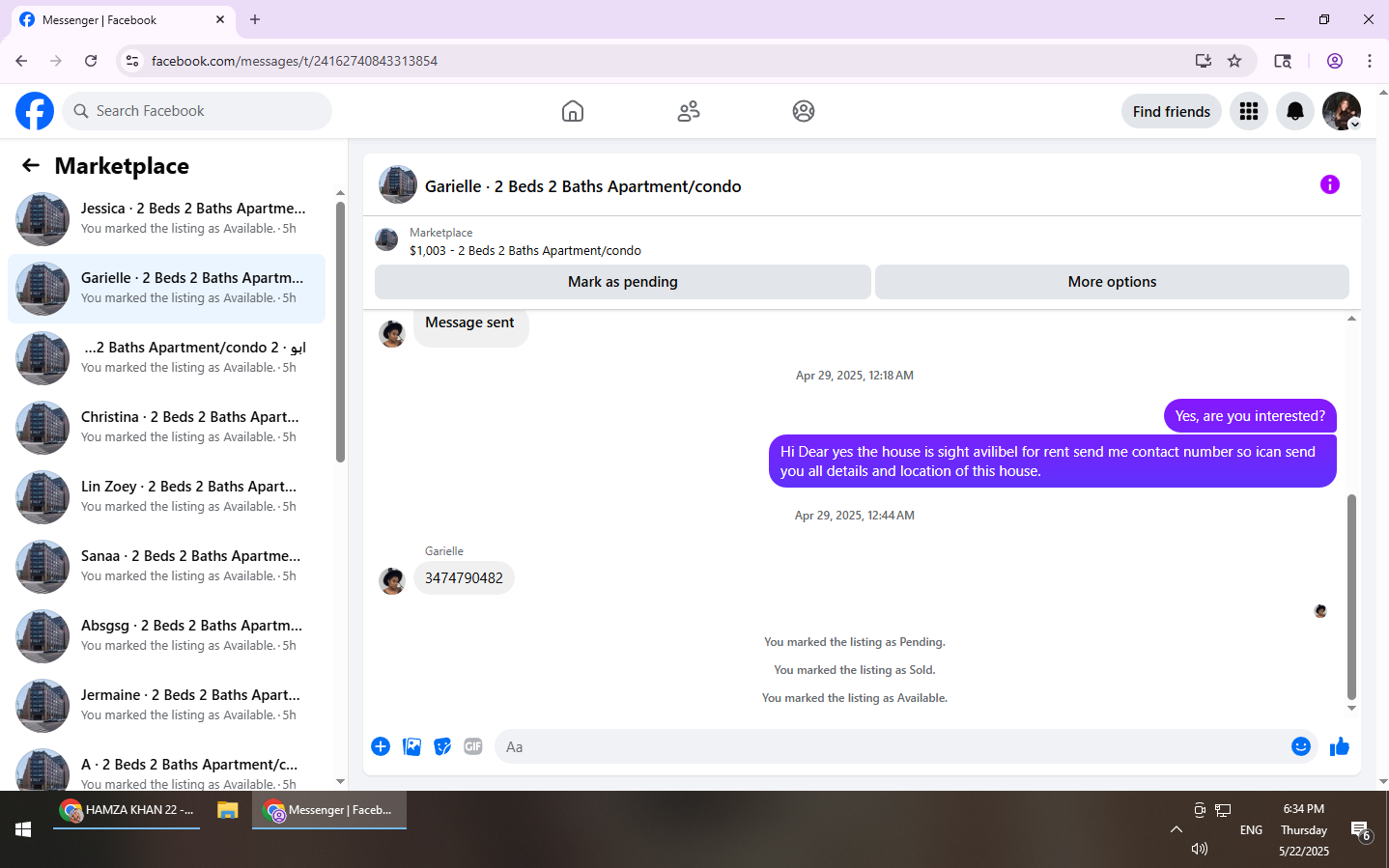Viewport: 1389px width, 868px height.
Task: Show hidden system tray icons
Action: pyautogui.click(x=1176, y=829)
